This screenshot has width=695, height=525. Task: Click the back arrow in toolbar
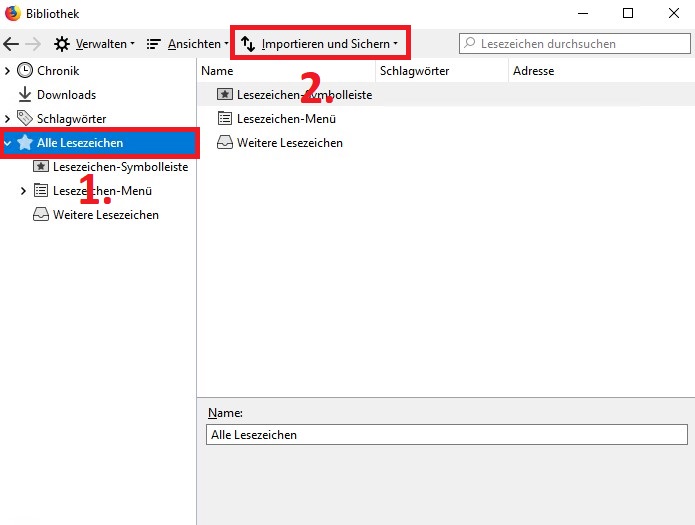(12, 44)
